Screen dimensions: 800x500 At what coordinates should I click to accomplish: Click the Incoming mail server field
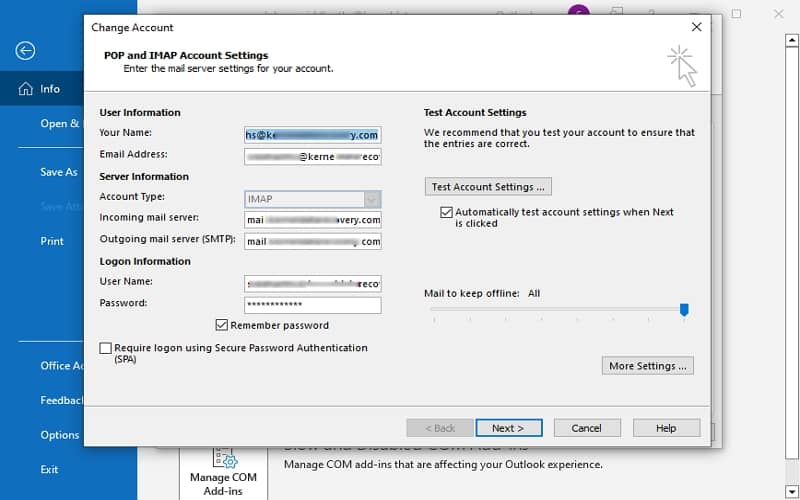(312, 220)
